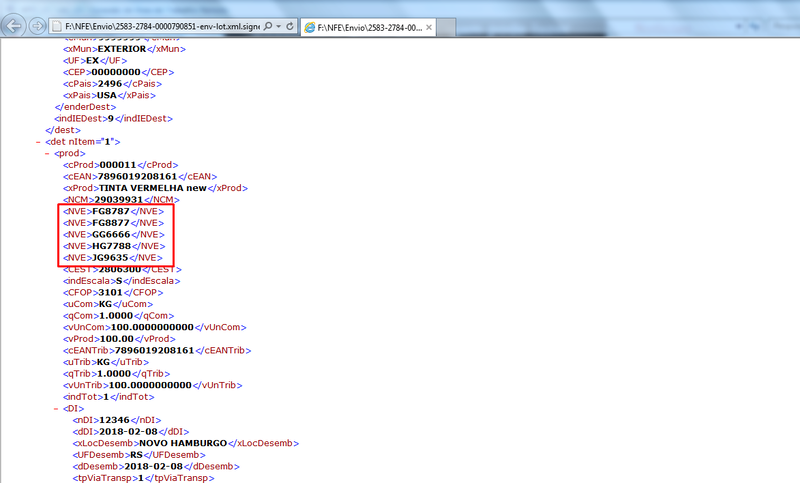Select the xPais value USA
The image size is (800, 483).
[107, 95]
